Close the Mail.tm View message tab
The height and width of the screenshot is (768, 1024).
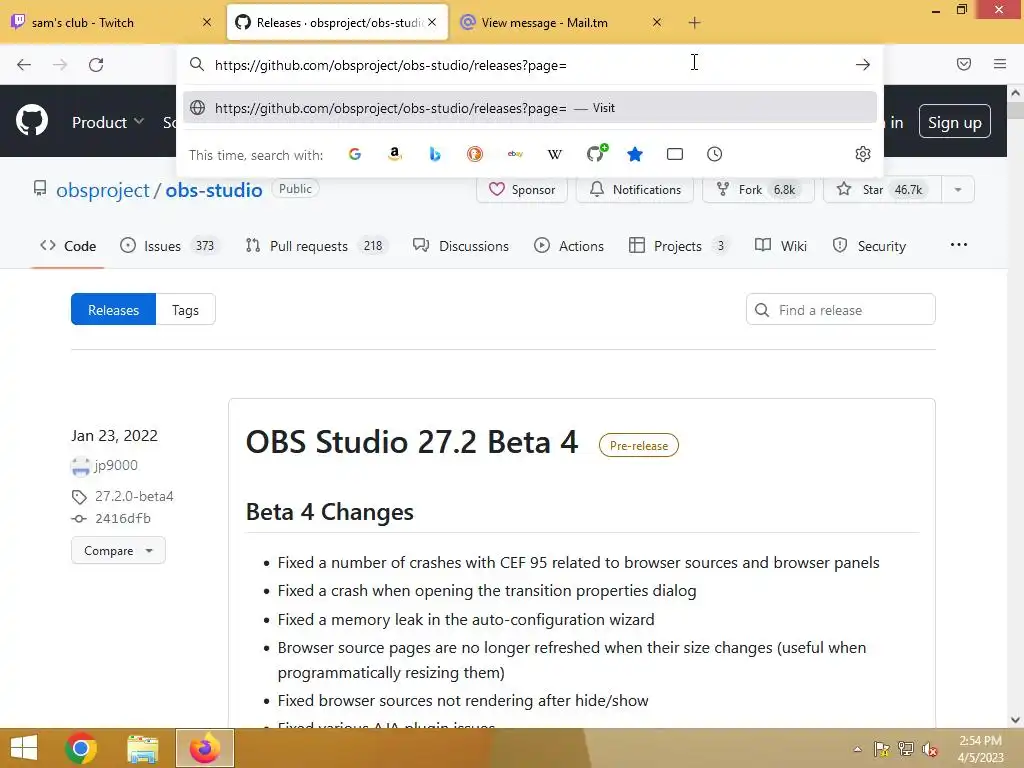[657, 22]
